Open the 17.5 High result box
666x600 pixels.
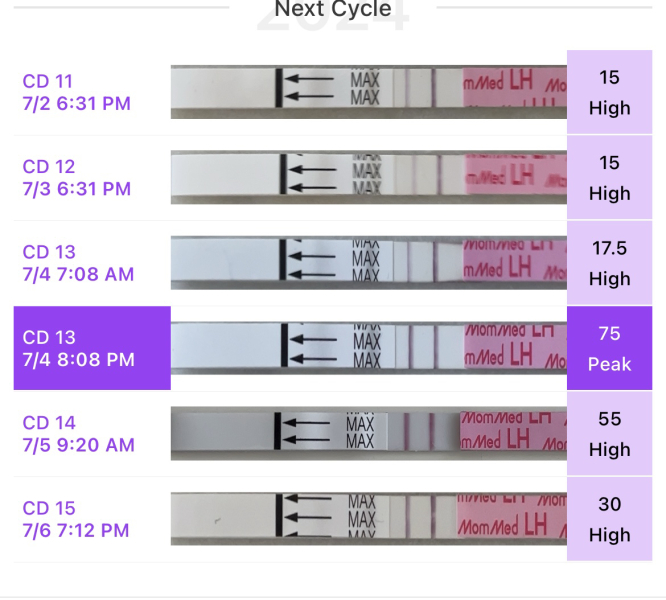tap(609, 263)
